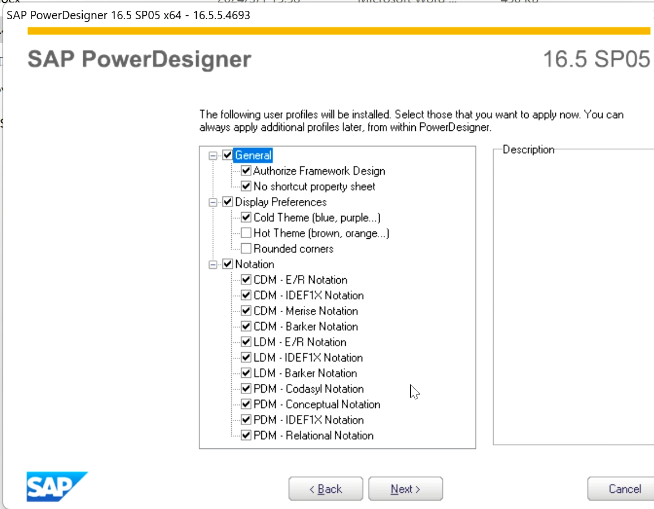Disable No shortcut property sheet option
This screenshot has width=654, height=509.
246,186
